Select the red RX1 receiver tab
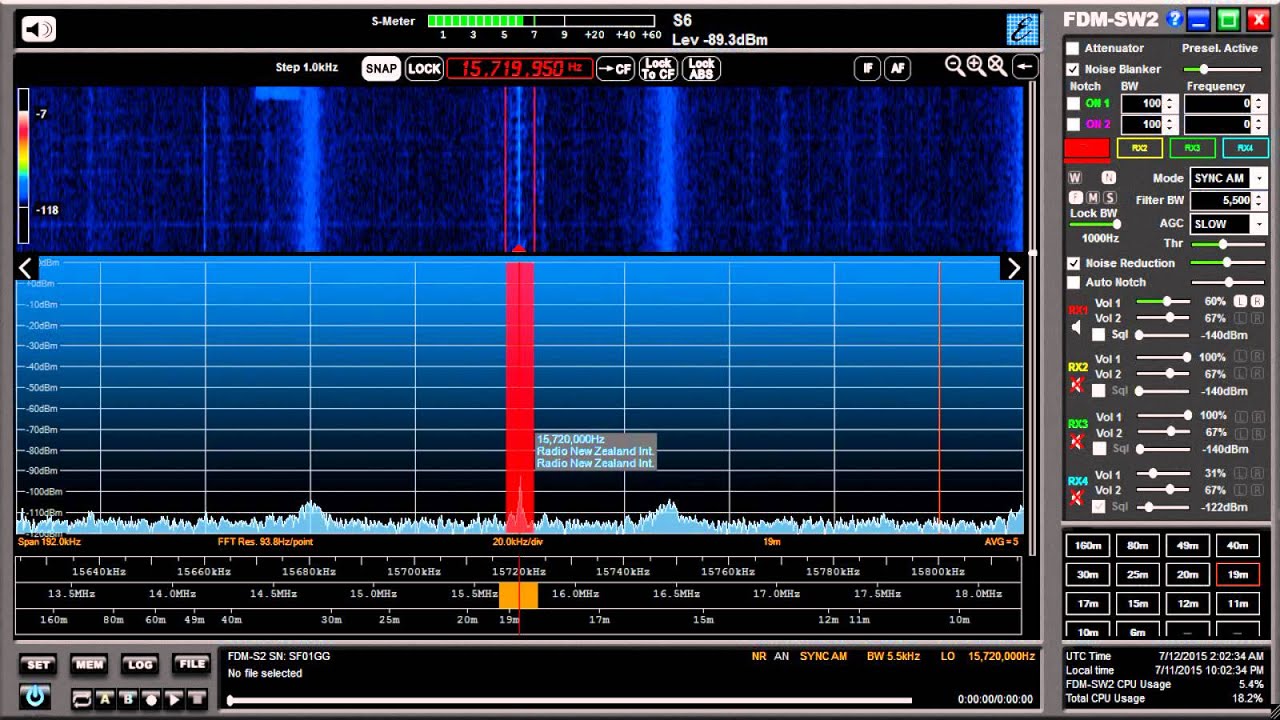 1087,148
